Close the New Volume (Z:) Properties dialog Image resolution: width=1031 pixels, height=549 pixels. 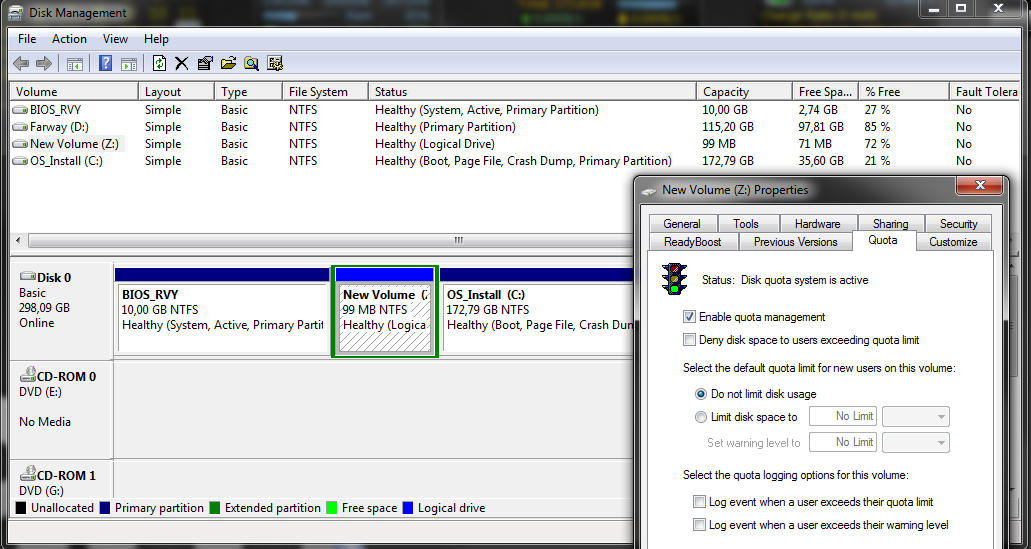coord(980,186)
